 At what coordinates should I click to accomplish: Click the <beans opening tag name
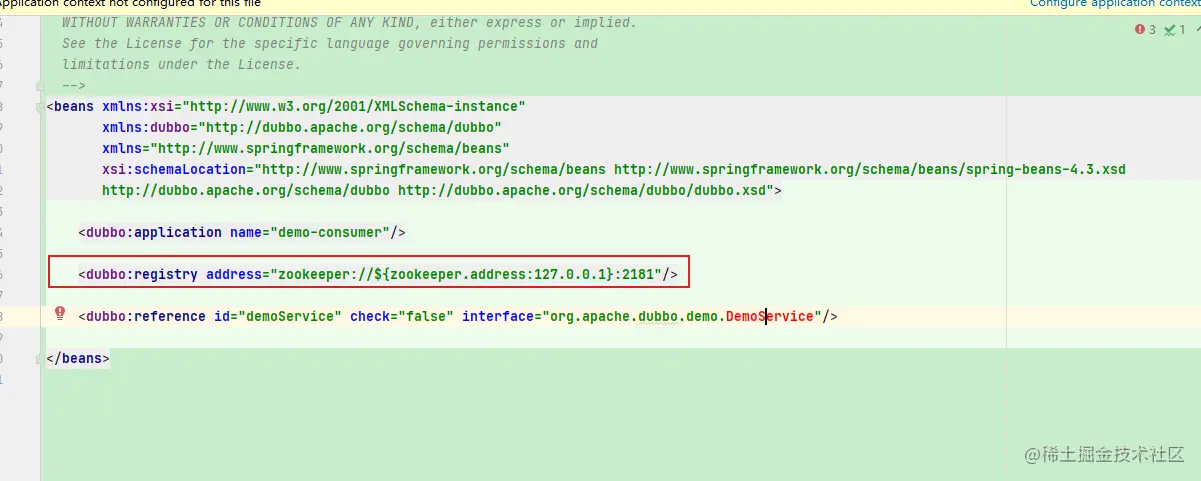click(74, 106)
